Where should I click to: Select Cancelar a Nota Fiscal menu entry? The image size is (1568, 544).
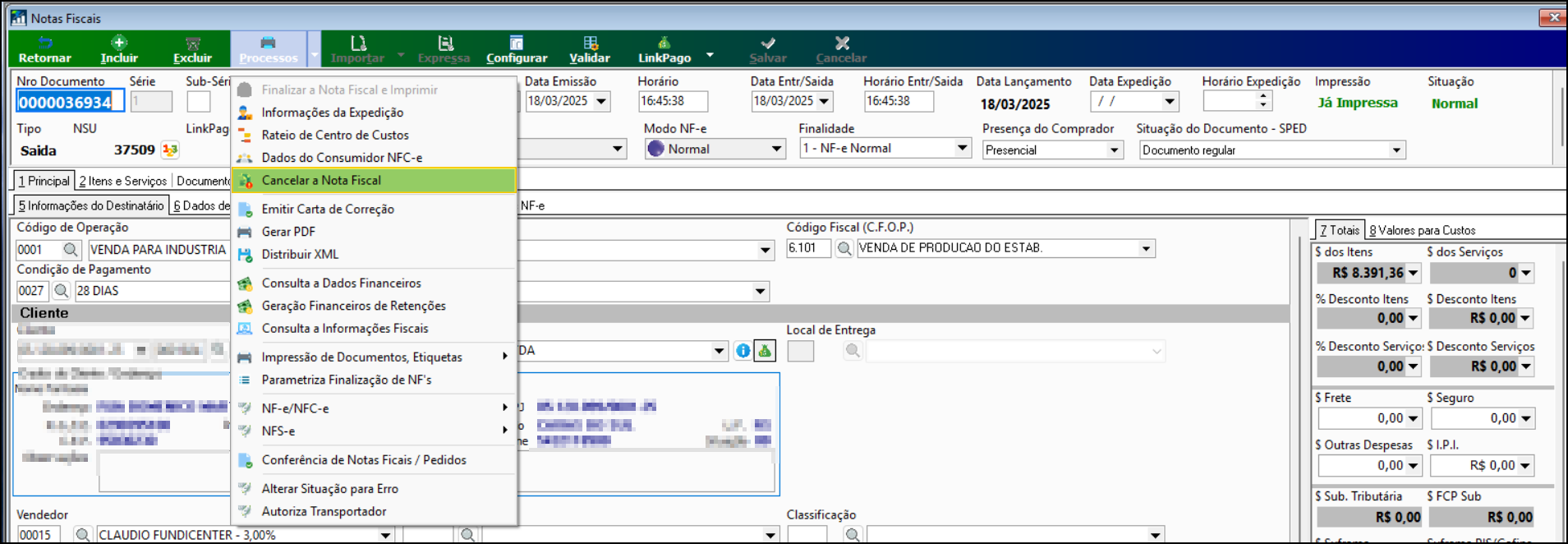click(375, 180)
